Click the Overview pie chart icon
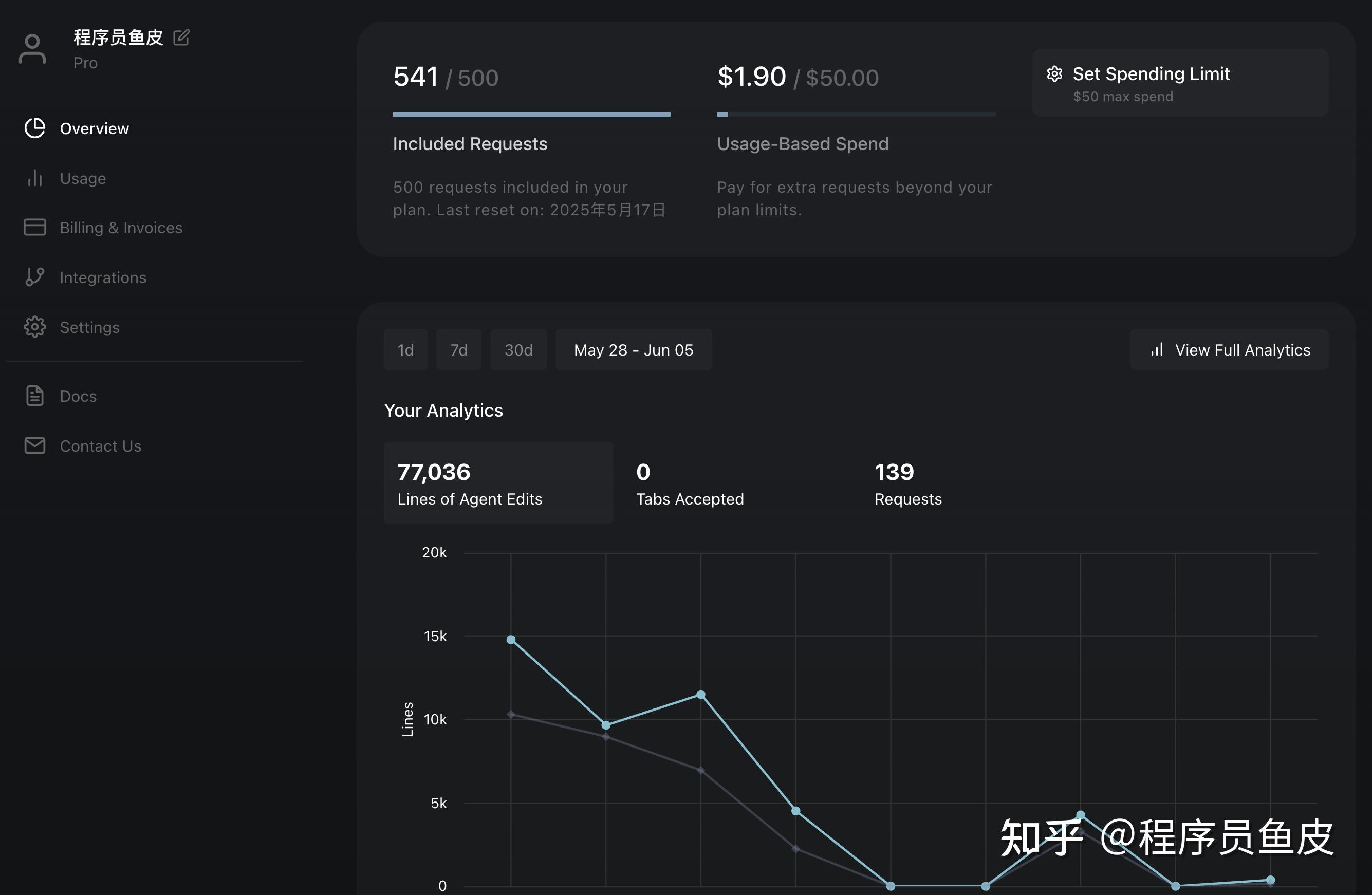Image resolution: width=1372 pixels, height=895 pixels. point(34,128)
